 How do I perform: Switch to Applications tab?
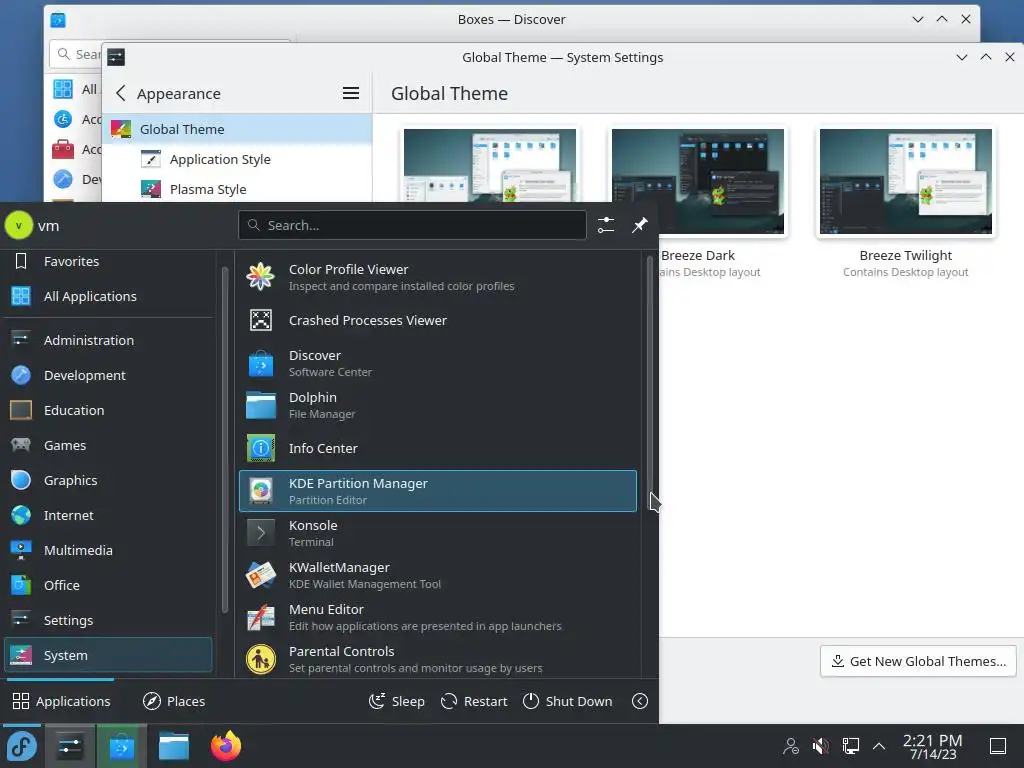pos(61,701)
